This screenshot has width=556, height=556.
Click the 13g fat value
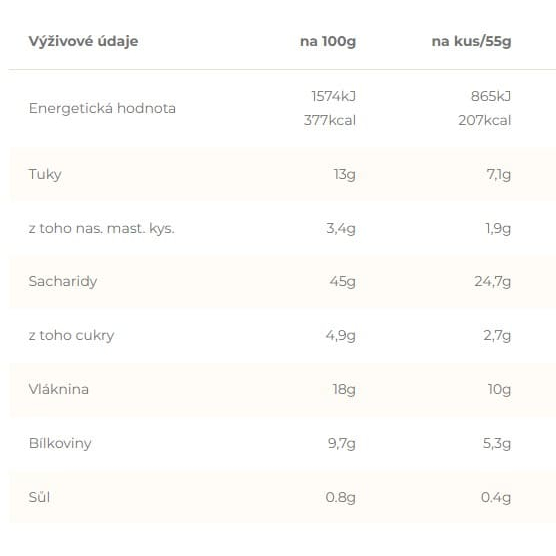(x=344, y=174)
